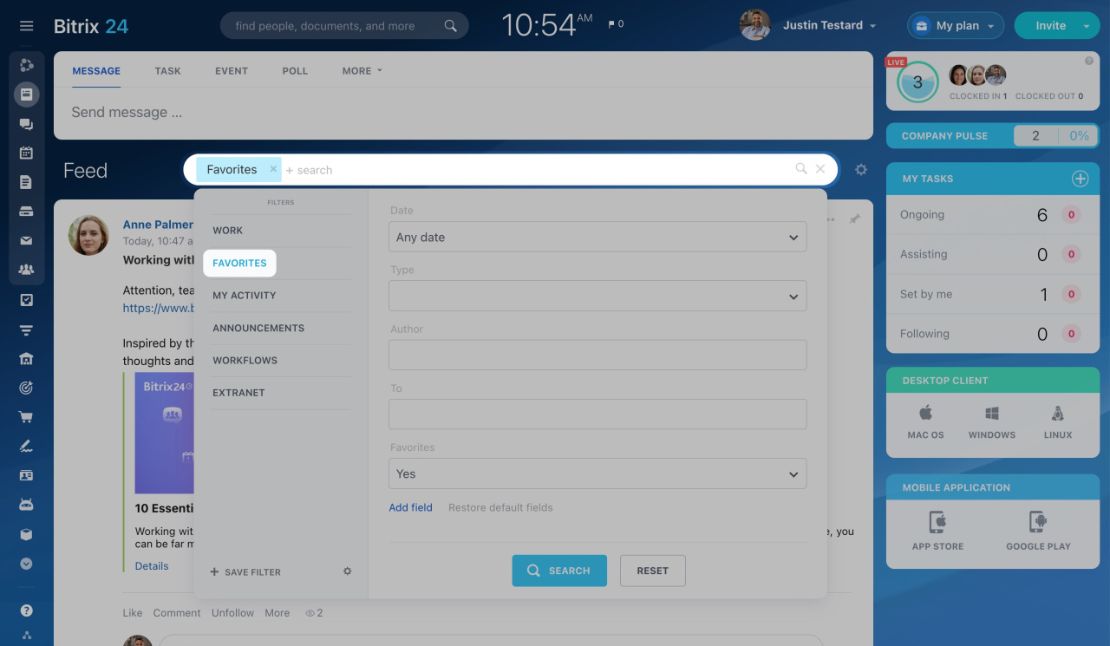1110x646 pixels.
Task: Click the To filter input field
Action: click(x=597, y=415)
